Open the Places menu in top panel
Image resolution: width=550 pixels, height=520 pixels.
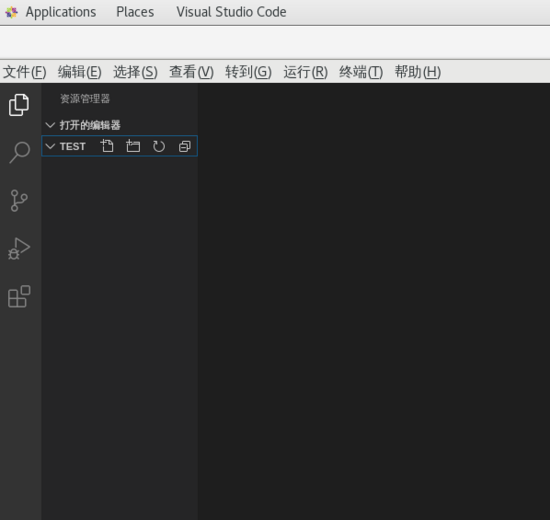tap(135, 12)
